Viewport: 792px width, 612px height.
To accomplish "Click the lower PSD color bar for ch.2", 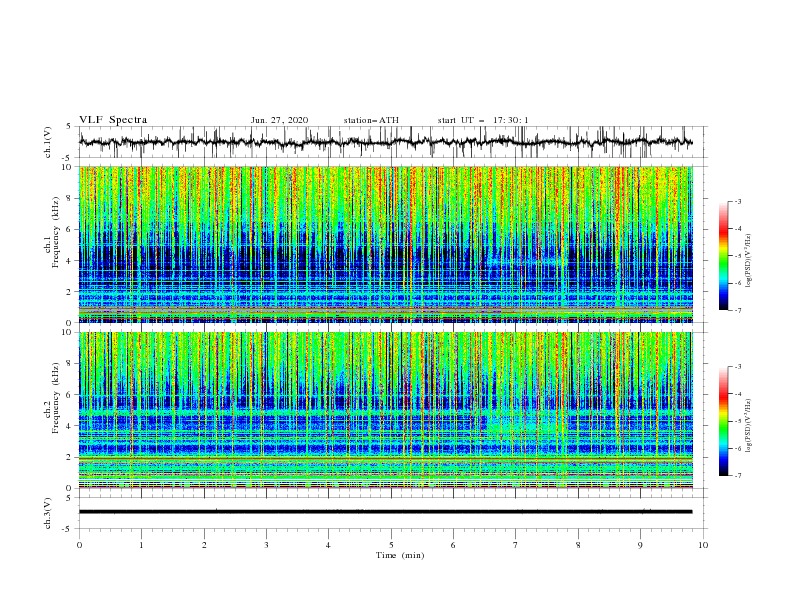I will click(724, 421).
